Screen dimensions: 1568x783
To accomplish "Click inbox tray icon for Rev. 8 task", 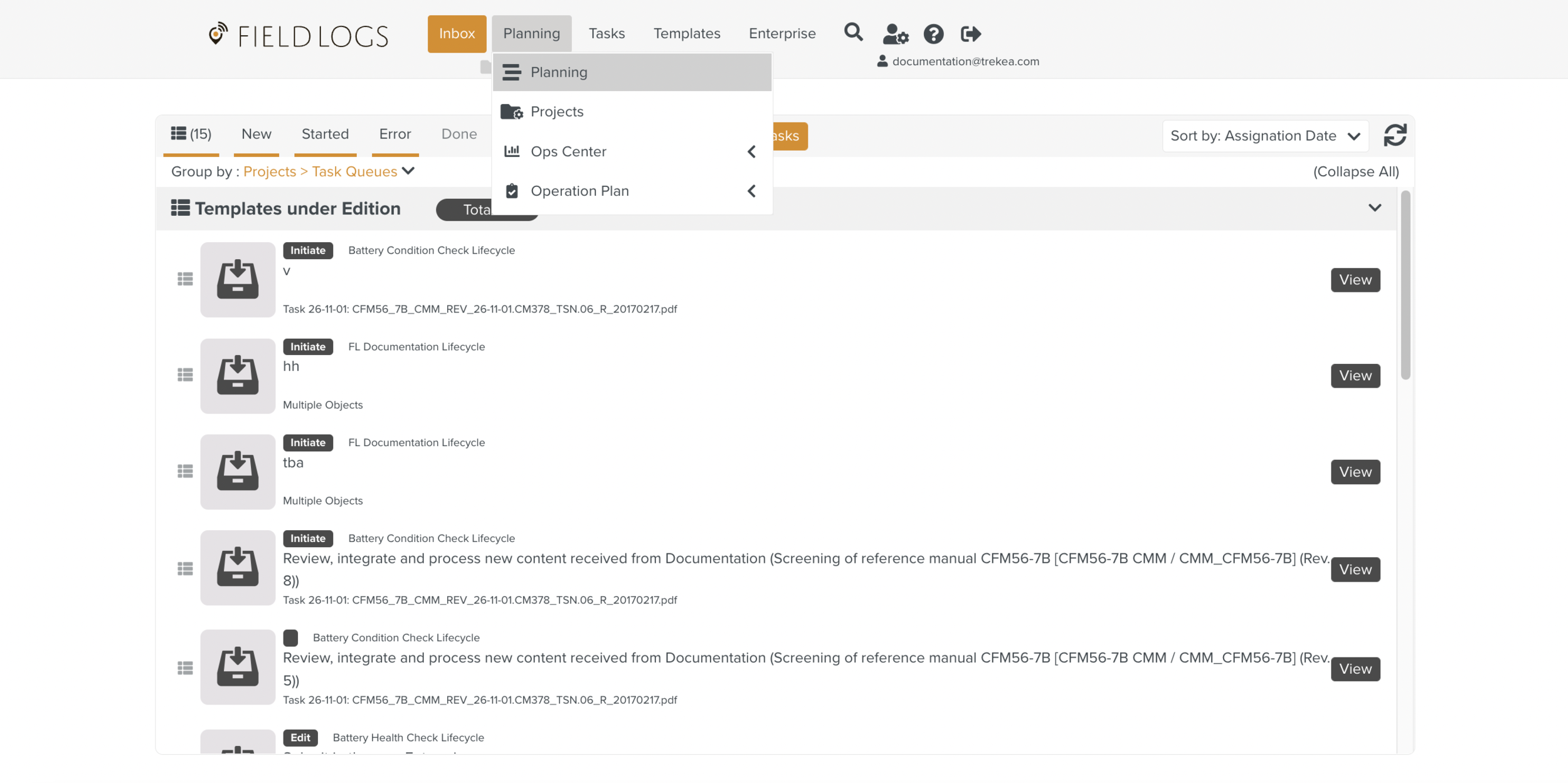I will point(238,568).
